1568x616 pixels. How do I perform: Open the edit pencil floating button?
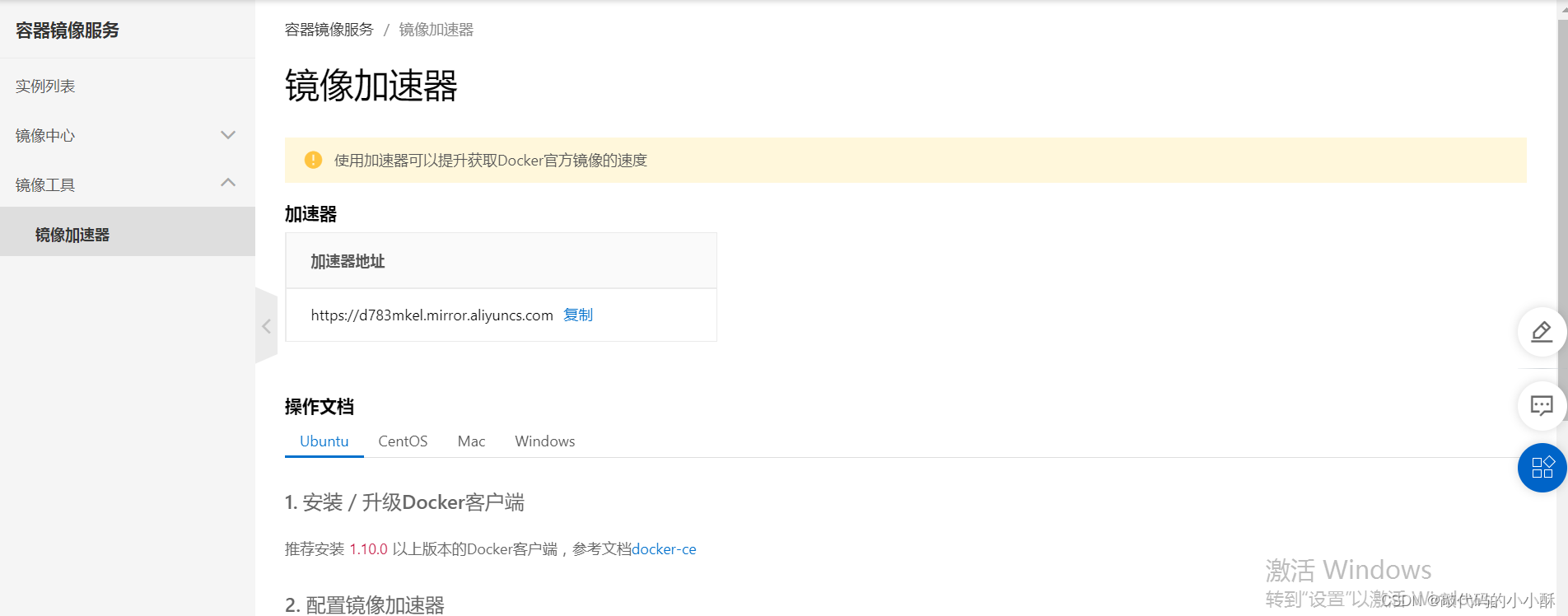tap(1542, 332)
